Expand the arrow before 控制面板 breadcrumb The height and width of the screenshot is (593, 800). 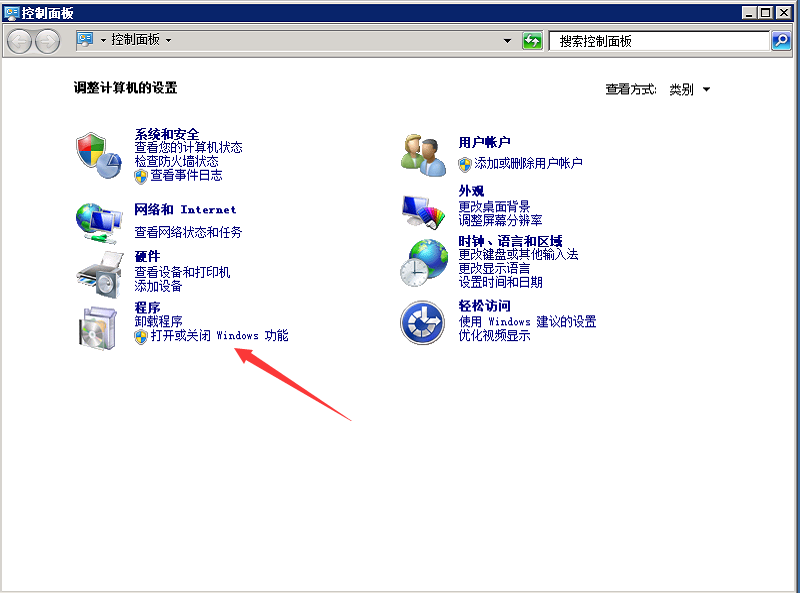coord(103,40)
